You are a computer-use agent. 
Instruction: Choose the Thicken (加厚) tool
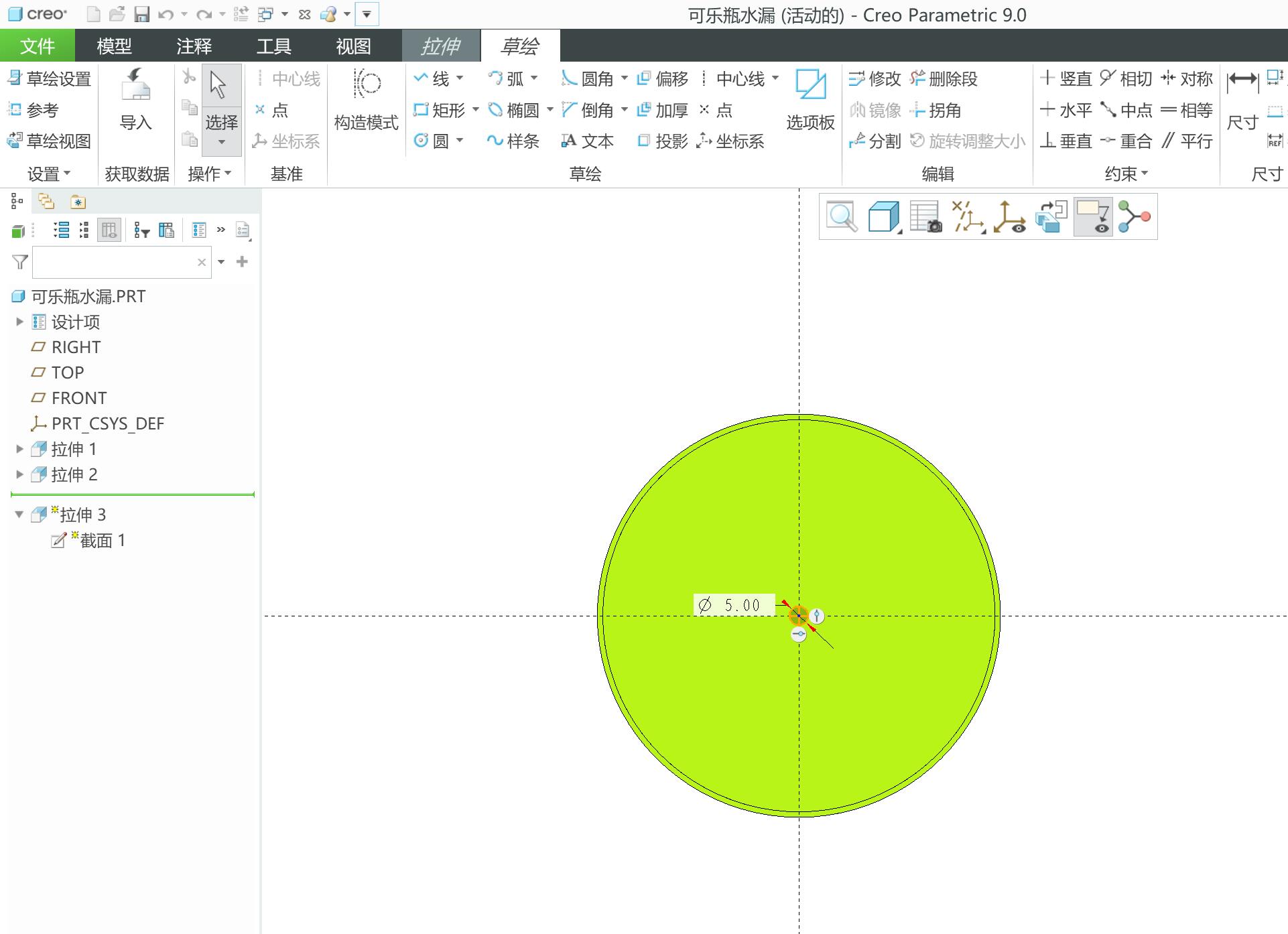coord(662,110)
